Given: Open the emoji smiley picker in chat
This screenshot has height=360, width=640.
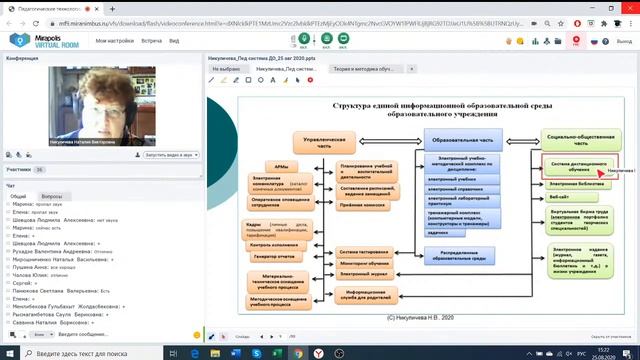Looking at the screenshot, I should (197, 335).
